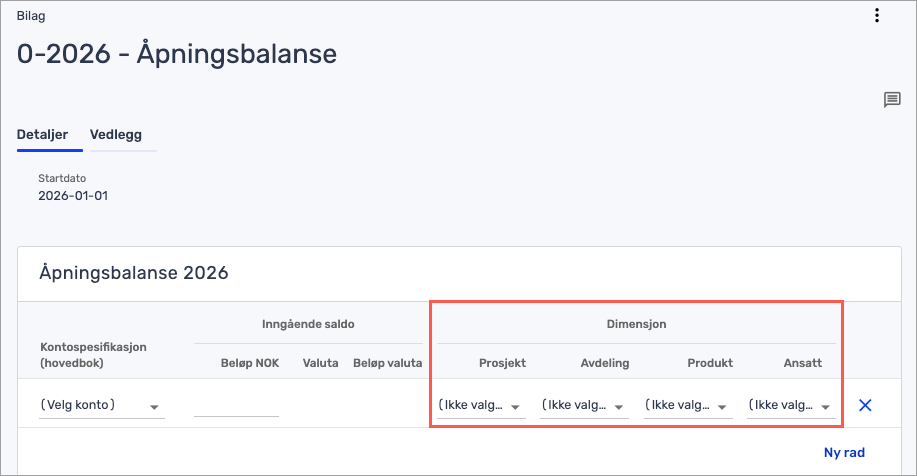
Task: Expand the Ansatt dimension dropdown
Action: pyautogui.click(x=791, y=406)
